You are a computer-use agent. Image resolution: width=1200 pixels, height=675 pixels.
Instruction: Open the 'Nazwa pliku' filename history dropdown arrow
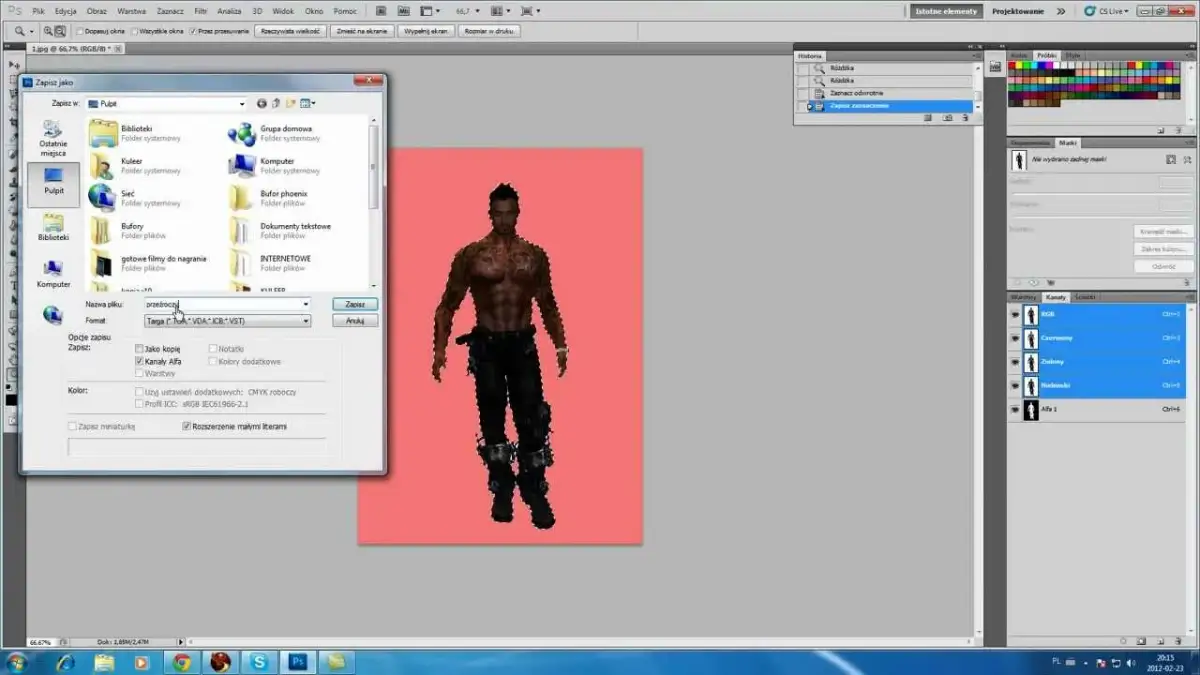(306, 304)
